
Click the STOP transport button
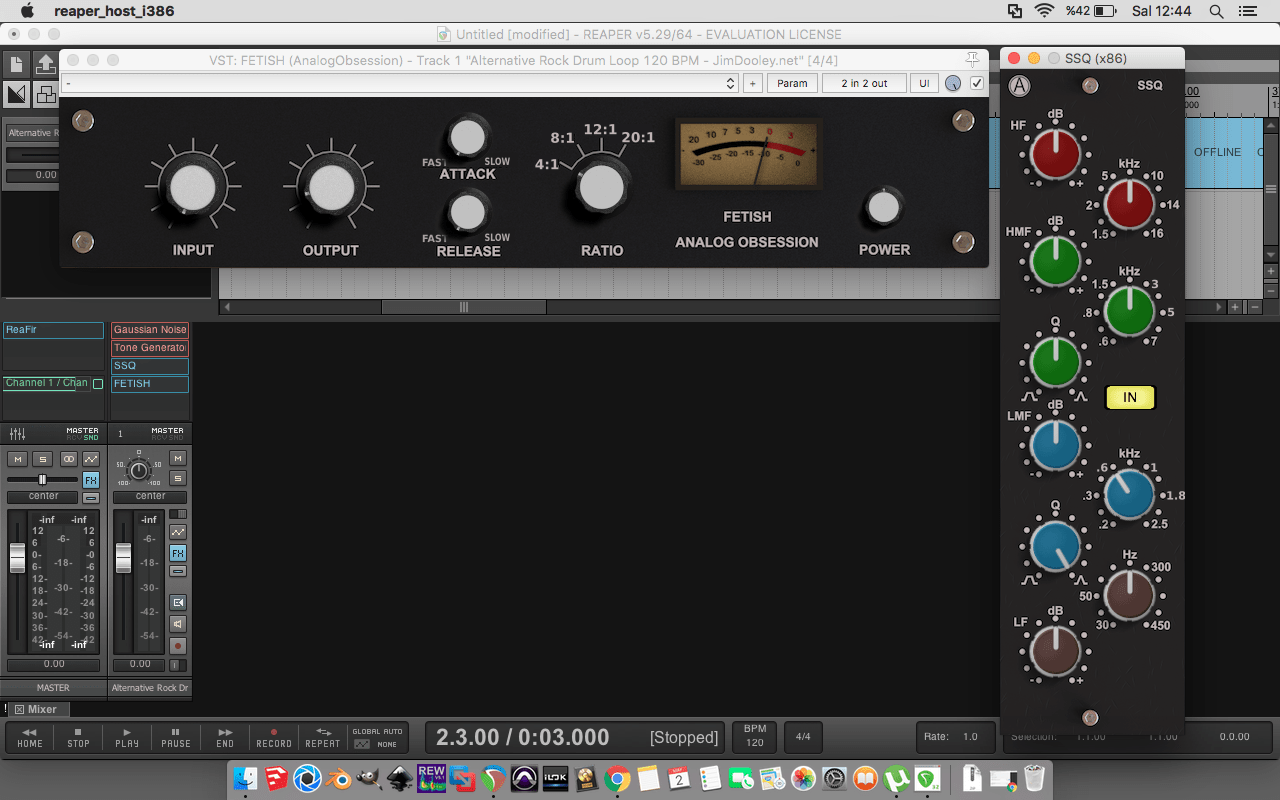tap(78, 737)
